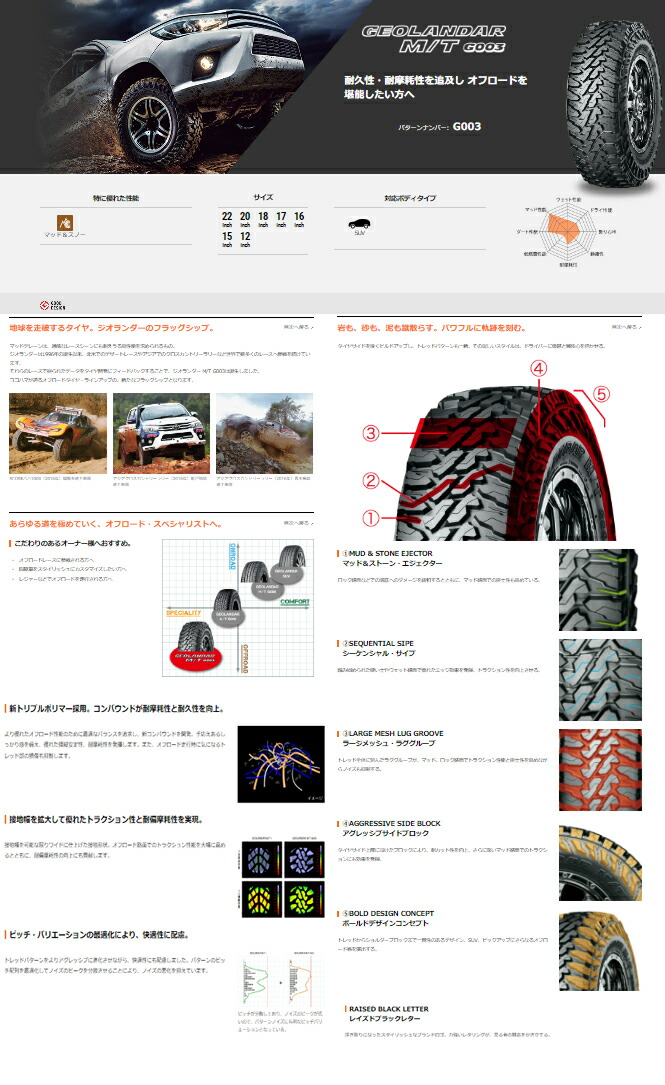
Task: Click heading こだわりのあるオーナー様へおすすめ
Action: pos(73,543)
